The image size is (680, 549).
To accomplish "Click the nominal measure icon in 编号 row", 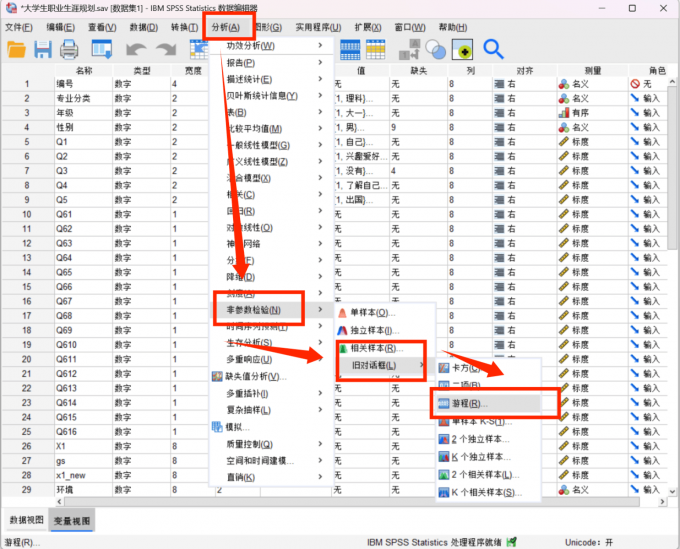I will [564, 84].
